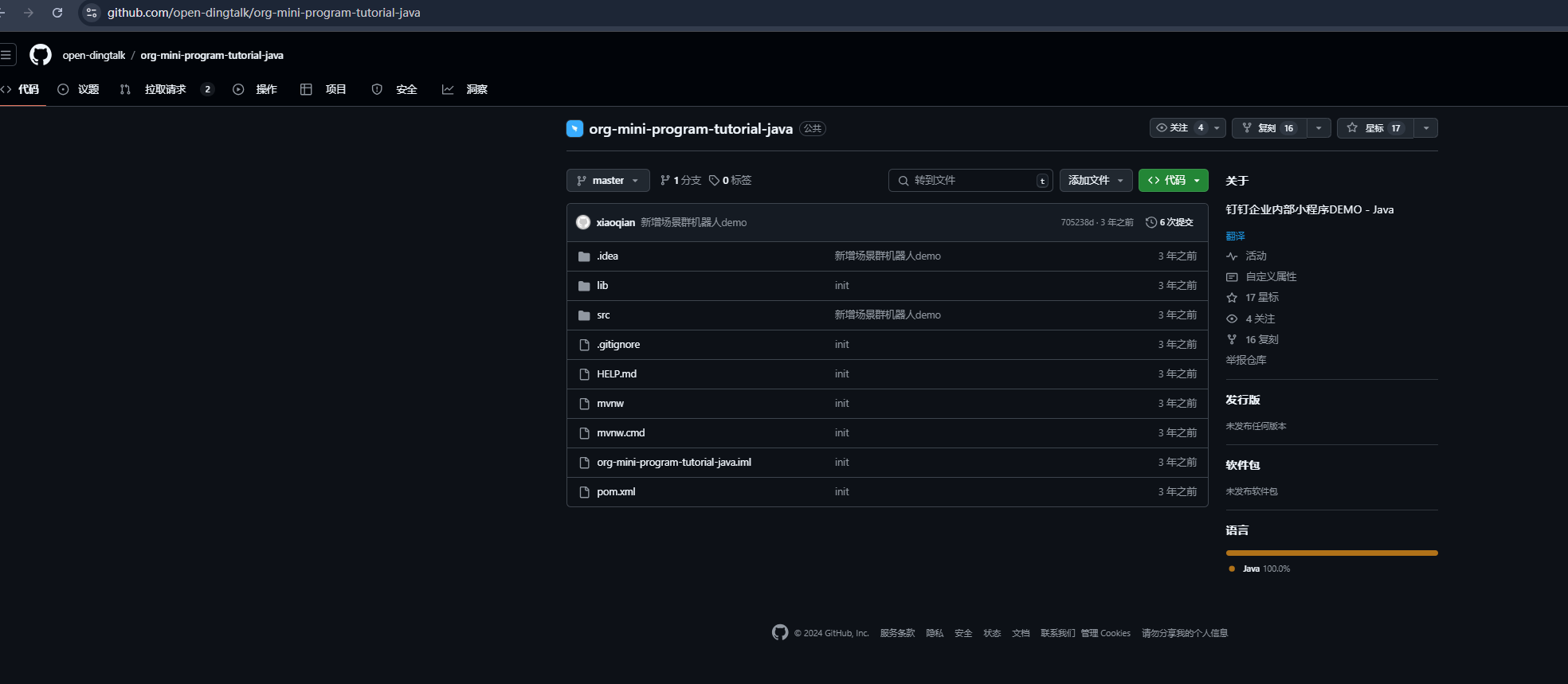Click the 新增场景群机器人demo commit message on src row

[x=888, y=315]
